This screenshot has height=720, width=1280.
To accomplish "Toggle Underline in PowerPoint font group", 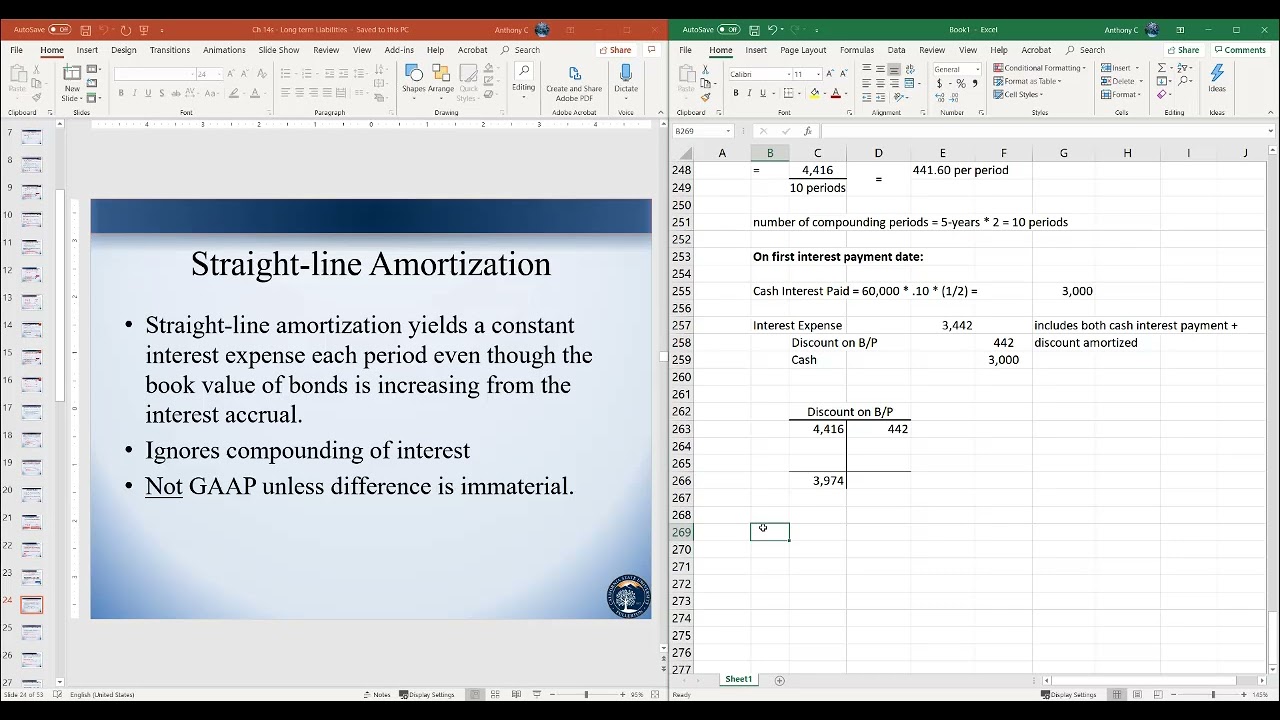I will (x=147, y=93).
